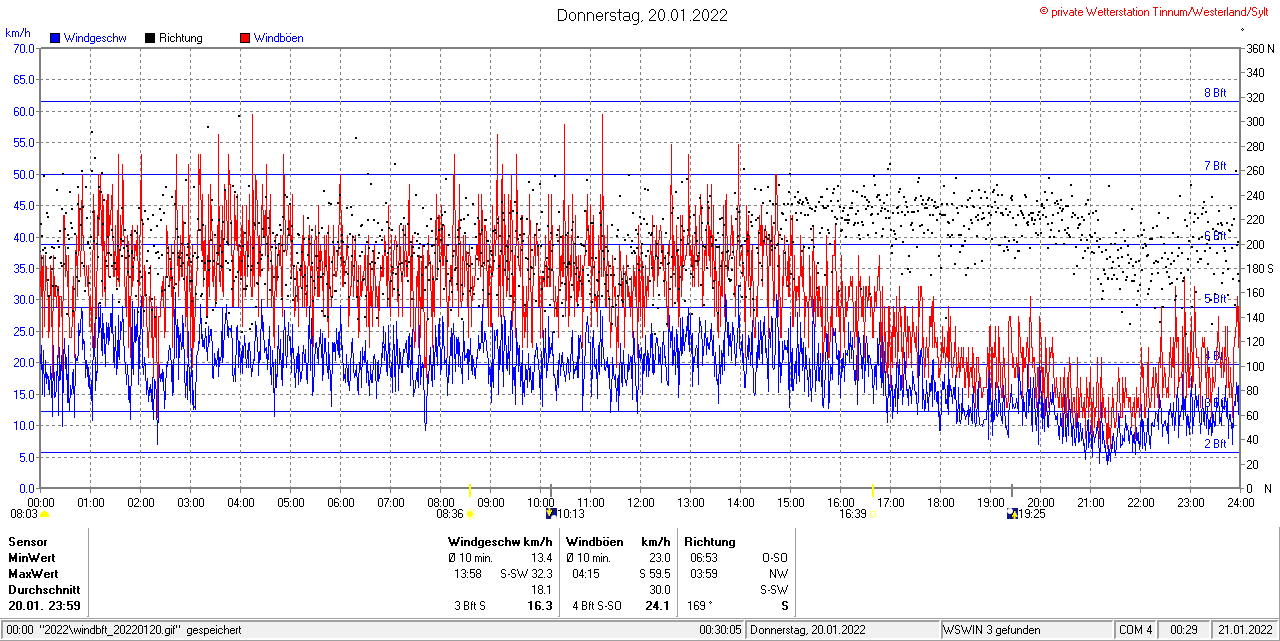Click the 04:15 max gust time
Viewport: 1280px width, 641px height.
coord(586,574)
